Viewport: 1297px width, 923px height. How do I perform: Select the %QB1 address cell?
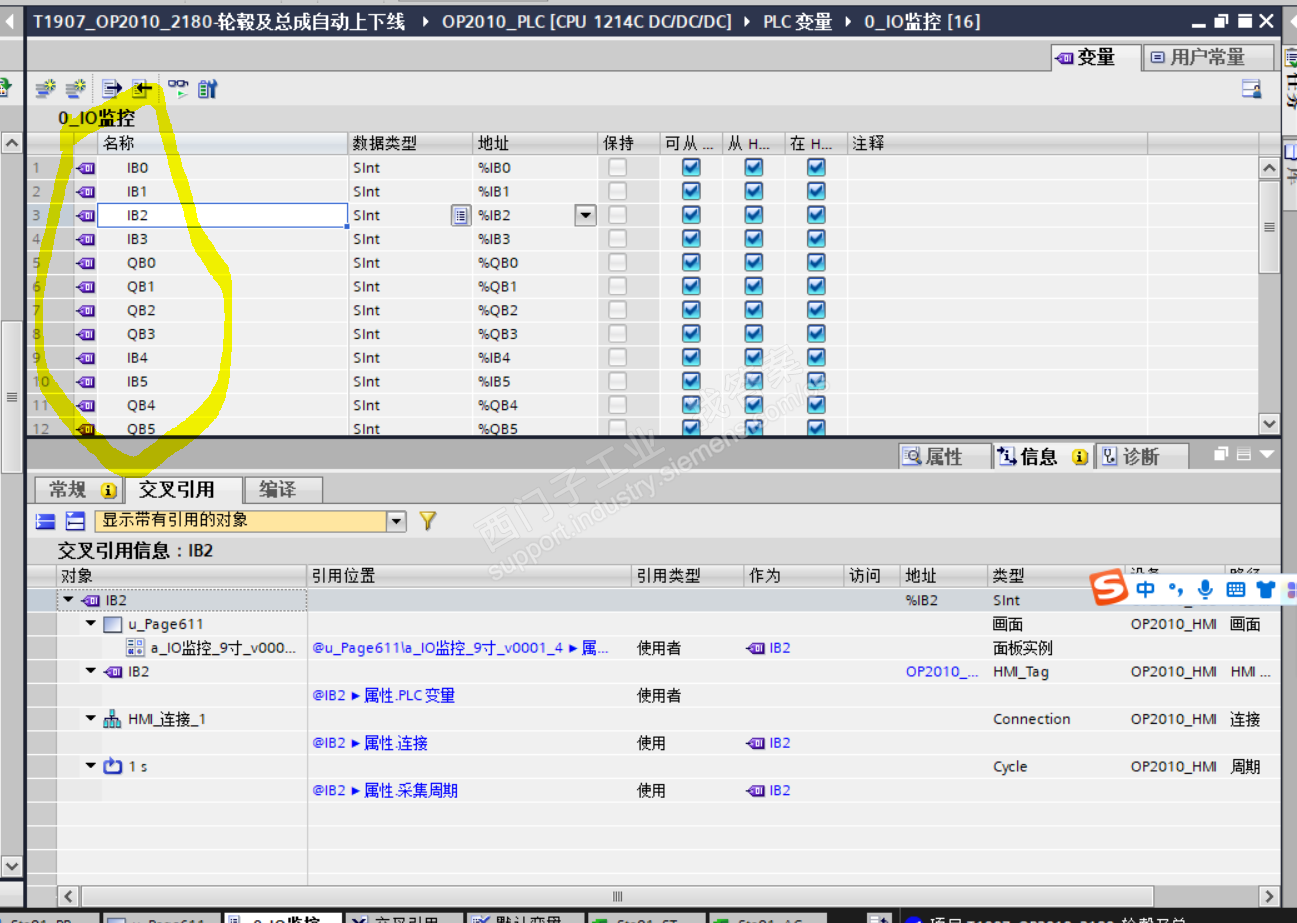(536, 287)
